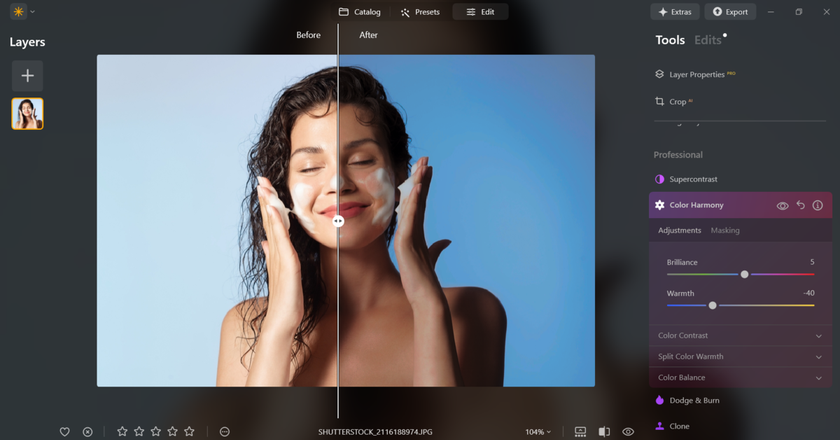Expand the Color Contrast section
Image resolution: width=840 pixels, height=440 pixels.
coord(740,335)
